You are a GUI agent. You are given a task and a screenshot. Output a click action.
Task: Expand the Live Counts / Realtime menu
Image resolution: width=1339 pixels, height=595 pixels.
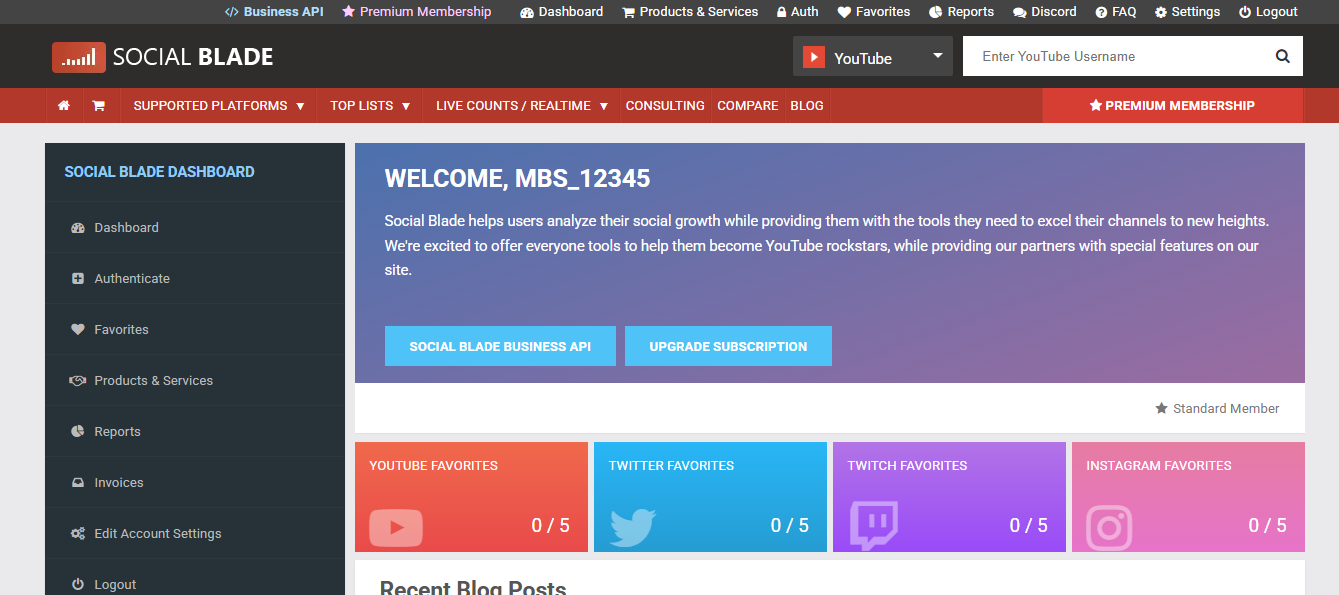coord(522,105)
